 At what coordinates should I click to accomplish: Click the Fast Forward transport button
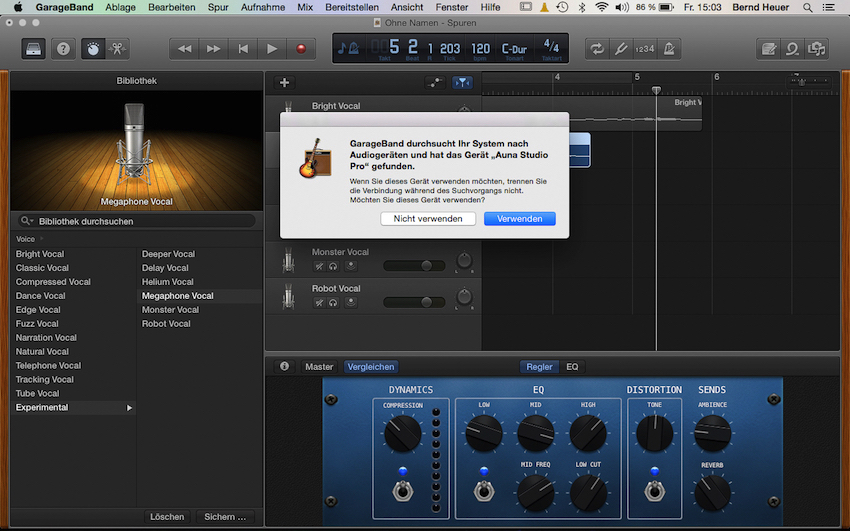coord(214,49)
